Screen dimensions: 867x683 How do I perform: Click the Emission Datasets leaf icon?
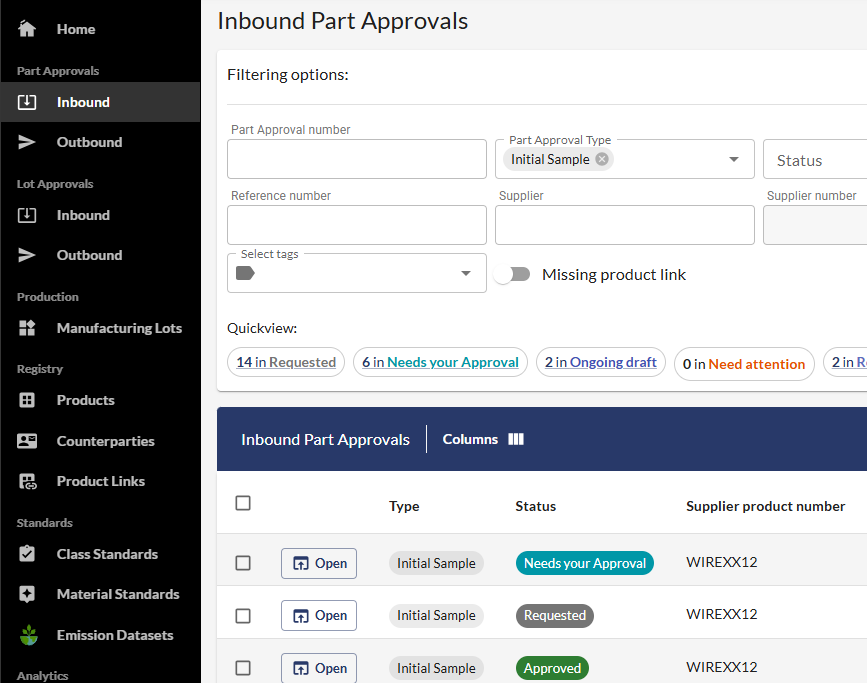[x=27, y=635]
